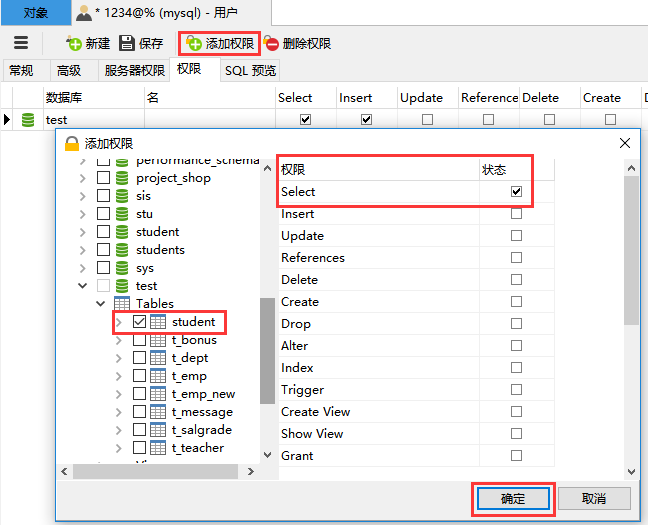This screenshot has width=648, height=525.
Task: Open the 服务器权限 tab
Action: [x=134, y=70]
